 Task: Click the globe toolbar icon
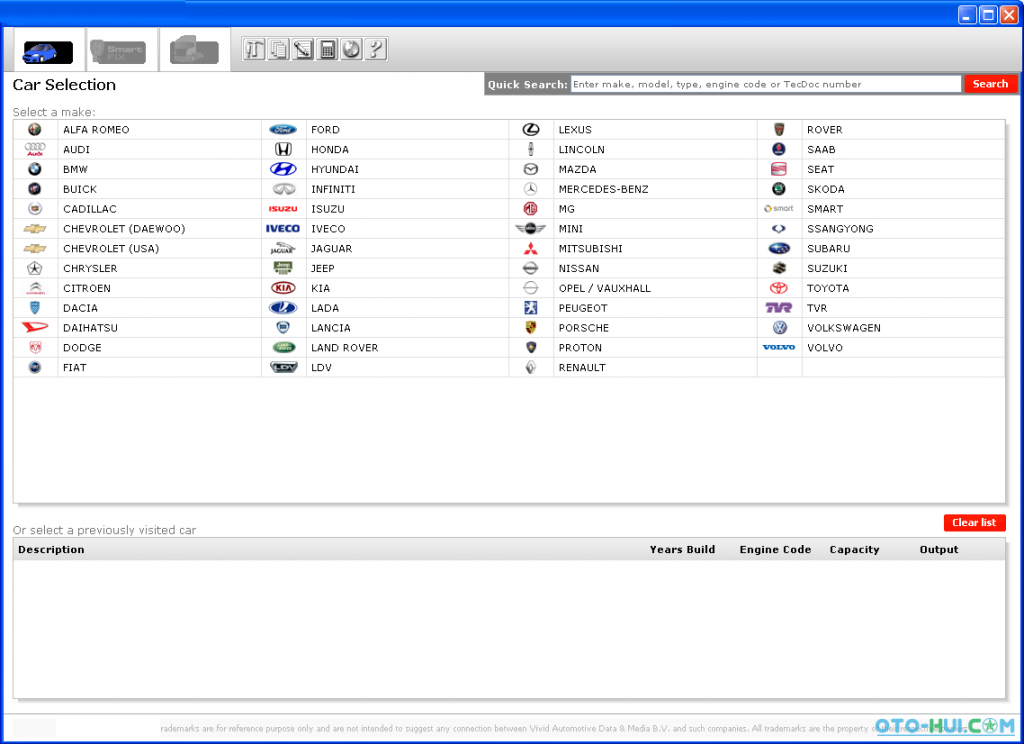pos(351,49)
